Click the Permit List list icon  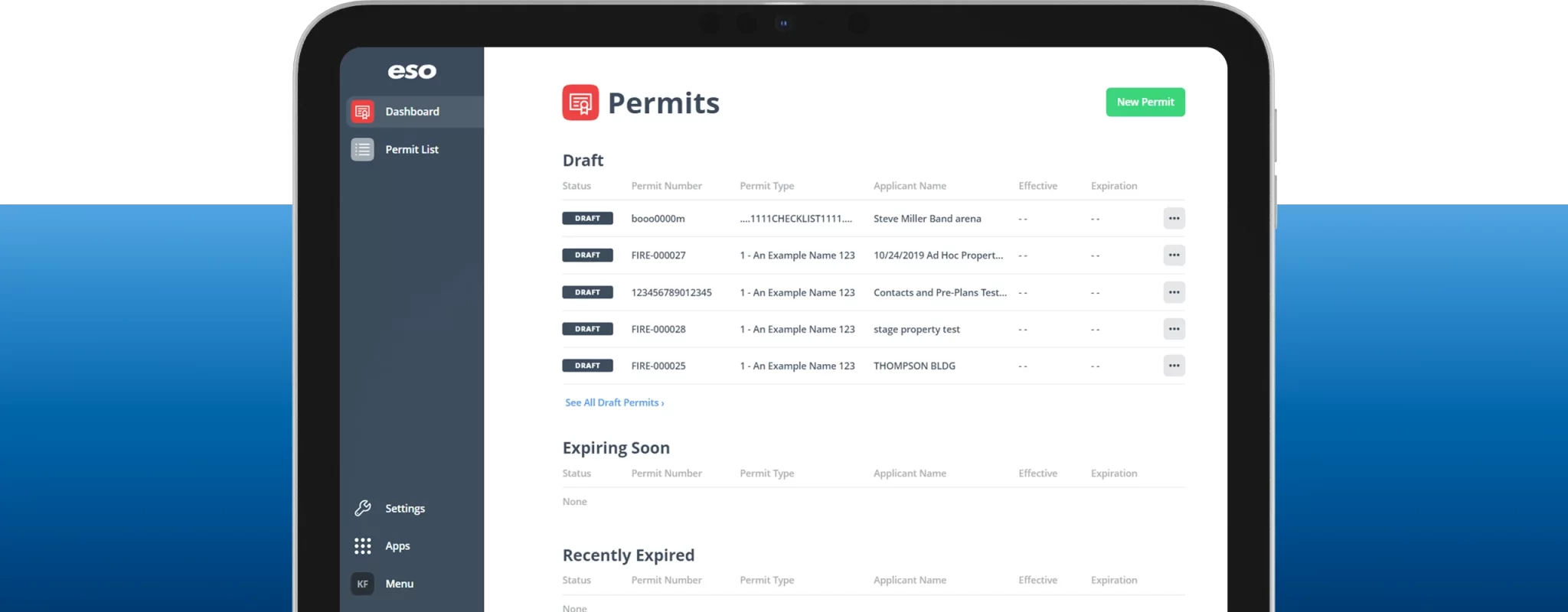tap(362, 149)
